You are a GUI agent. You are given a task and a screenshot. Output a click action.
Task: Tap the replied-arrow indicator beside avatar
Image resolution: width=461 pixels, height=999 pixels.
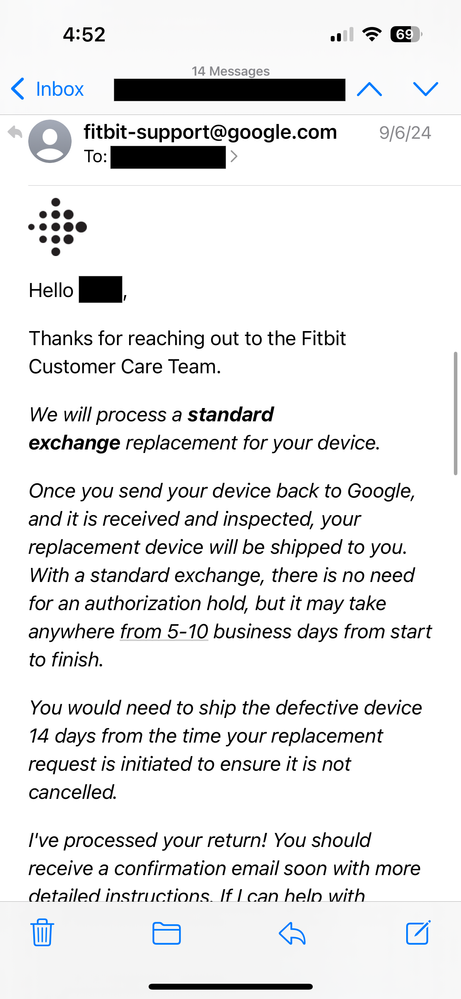click(x=15, y=132)
